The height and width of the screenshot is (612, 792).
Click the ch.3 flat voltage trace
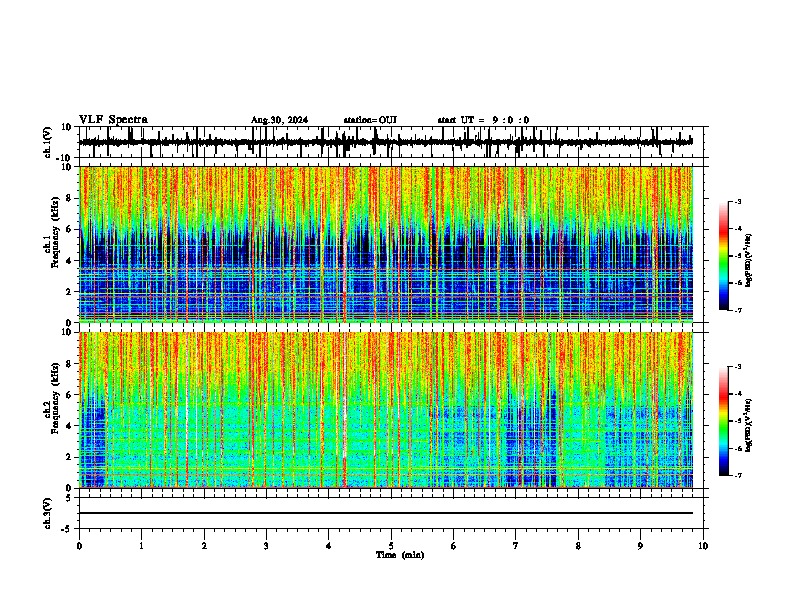pos(386,513)
